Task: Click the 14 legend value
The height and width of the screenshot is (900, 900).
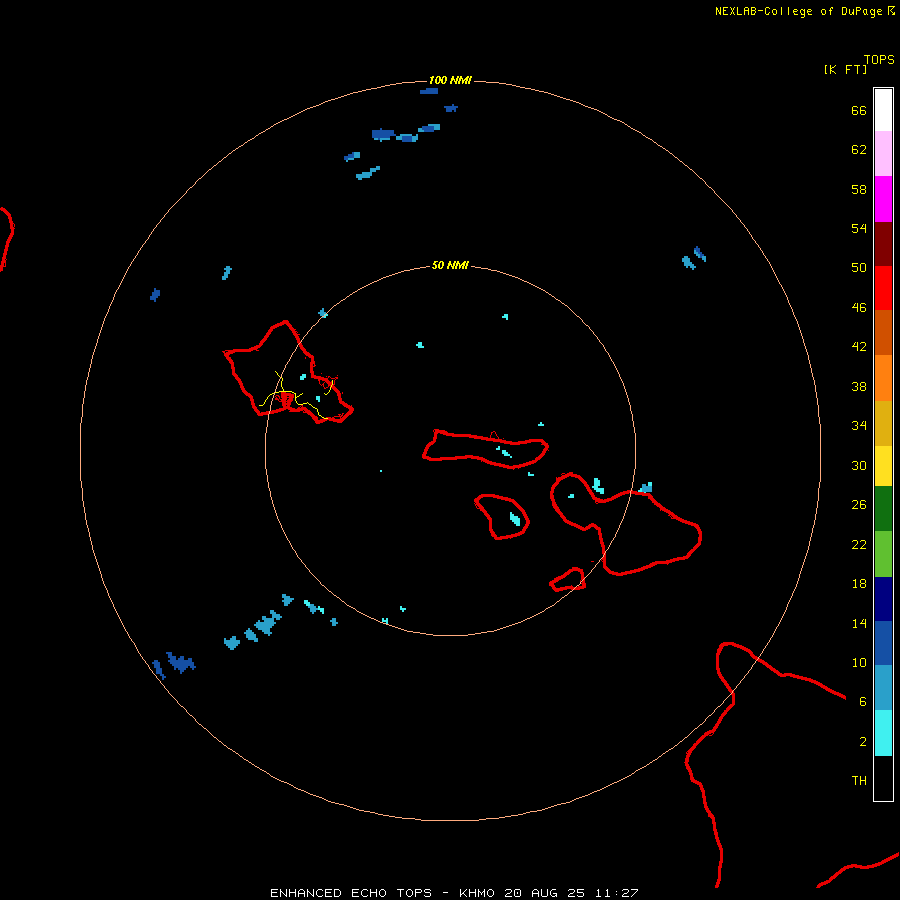Action: click(859, 623)
